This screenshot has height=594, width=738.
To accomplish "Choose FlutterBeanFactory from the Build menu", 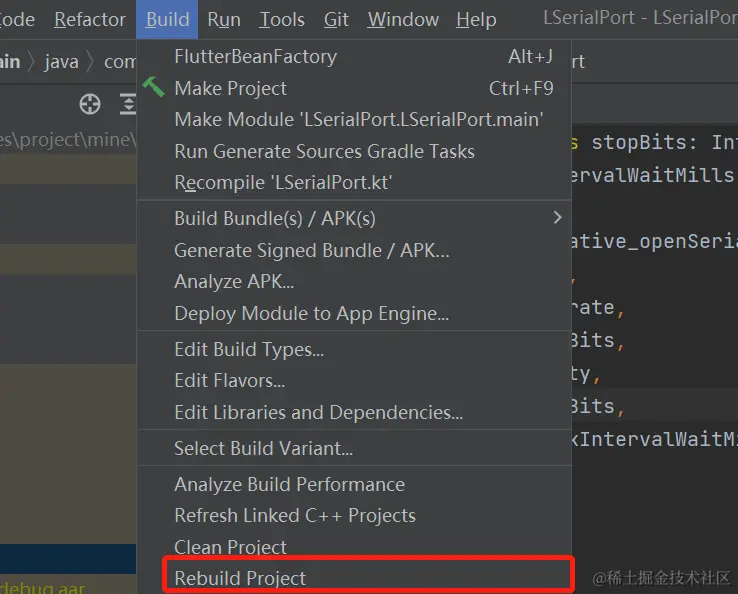I will click(x=354, y=56).
